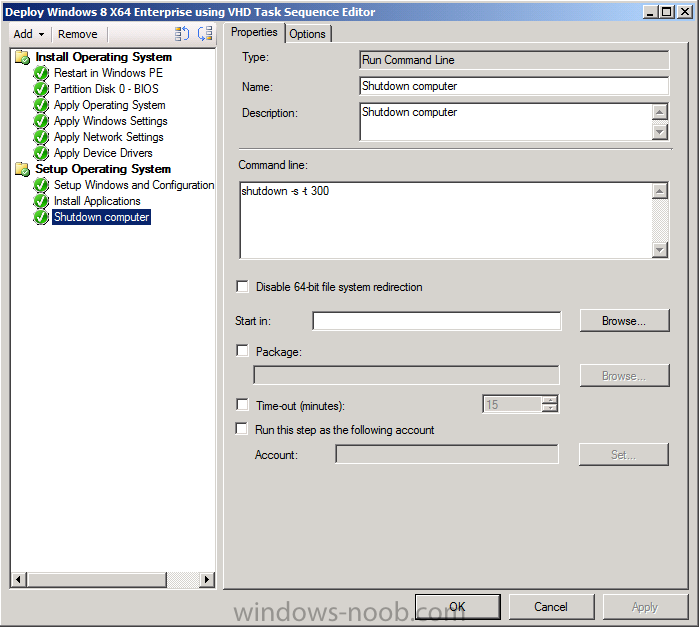Click the Cancel button

[x=551, y=606]
